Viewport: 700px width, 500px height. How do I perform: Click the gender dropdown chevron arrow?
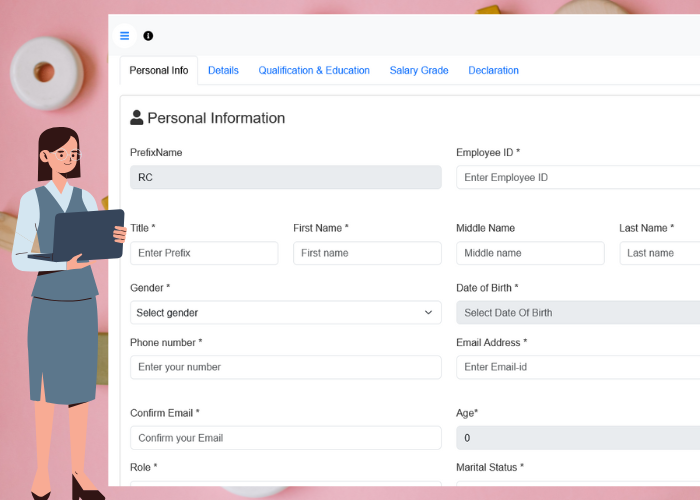coord(429,313)
